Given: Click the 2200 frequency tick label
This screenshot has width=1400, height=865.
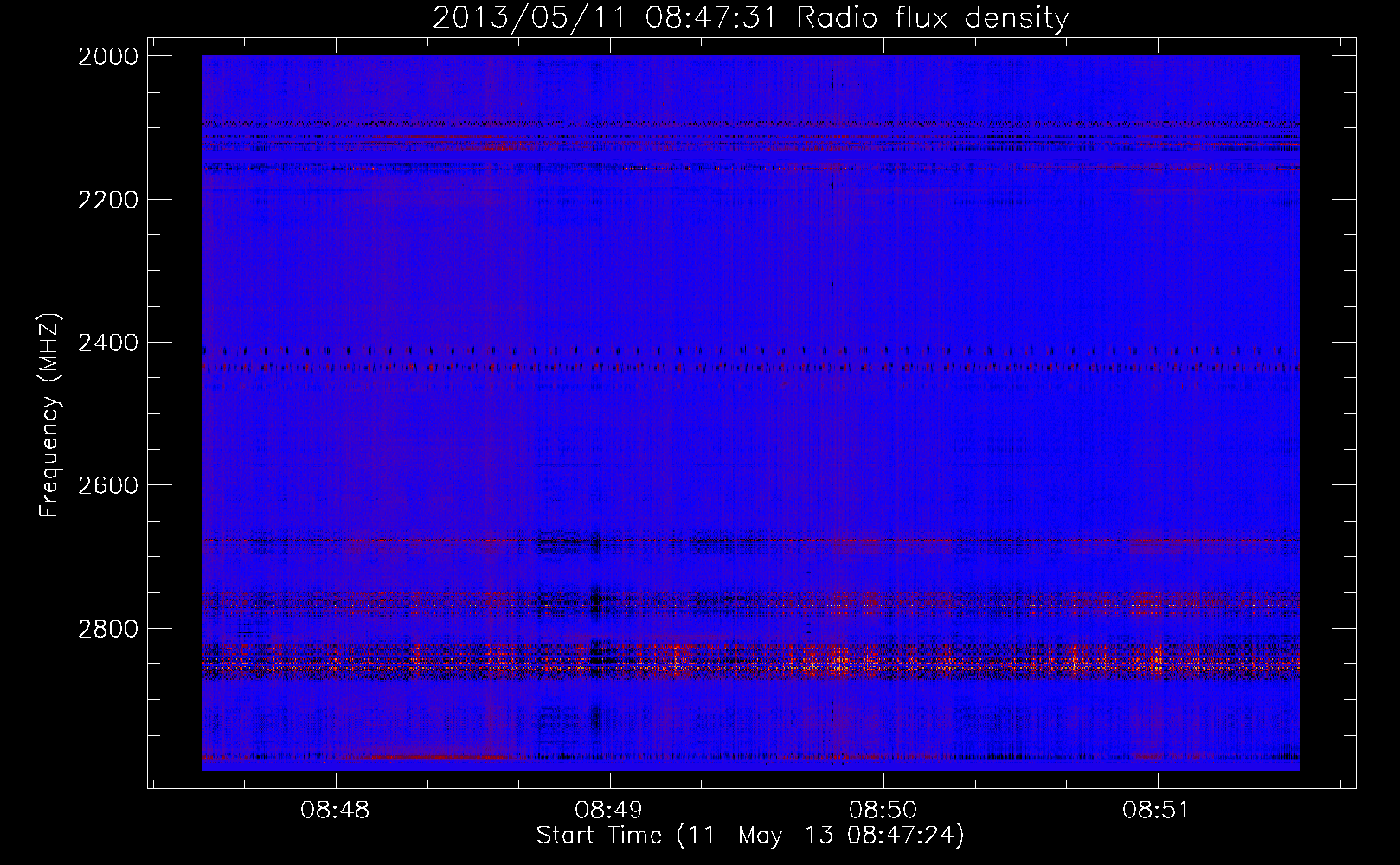Looking at the screenshot, I should point(108,200).
